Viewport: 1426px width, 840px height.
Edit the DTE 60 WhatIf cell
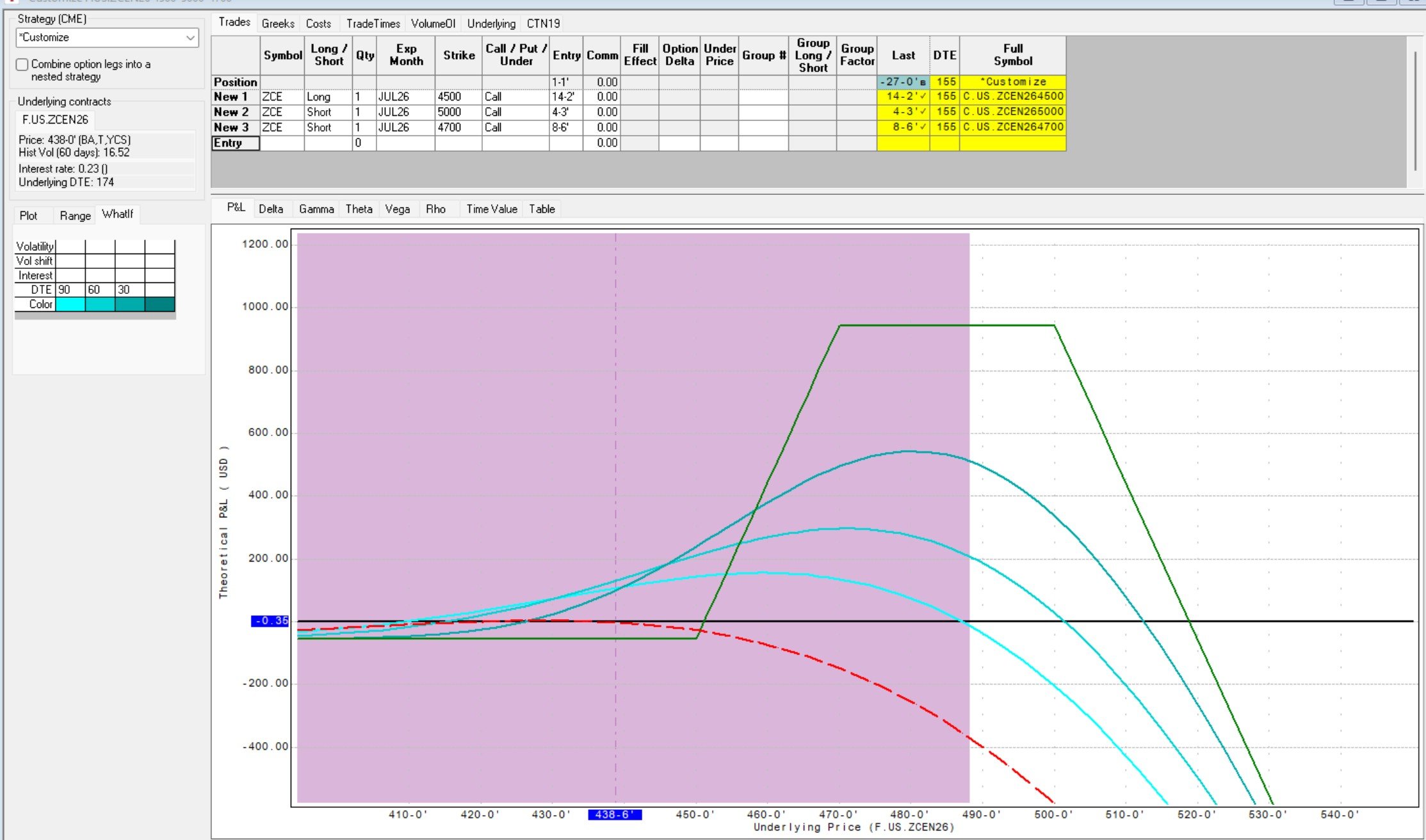pos(100,289)
